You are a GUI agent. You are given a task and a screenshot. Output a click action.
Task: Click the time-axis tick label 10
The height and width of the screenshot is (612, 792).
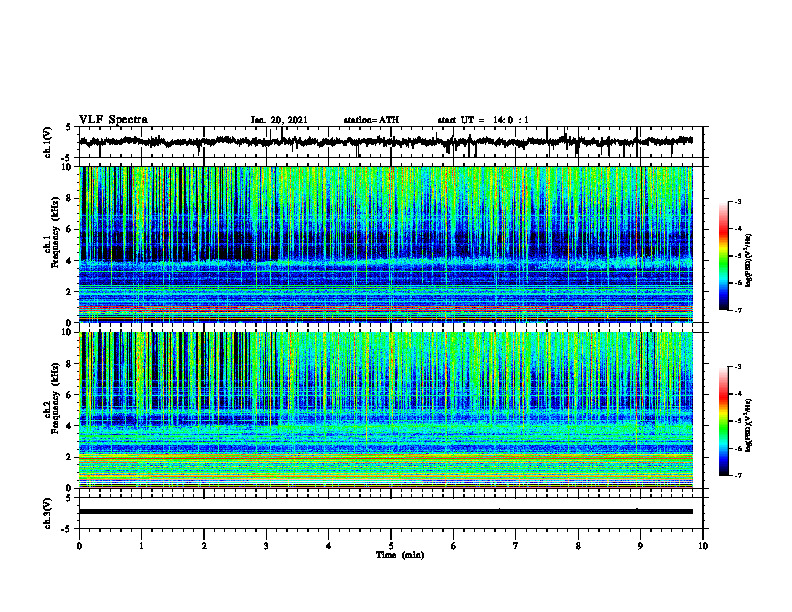[x=703, y=546]
